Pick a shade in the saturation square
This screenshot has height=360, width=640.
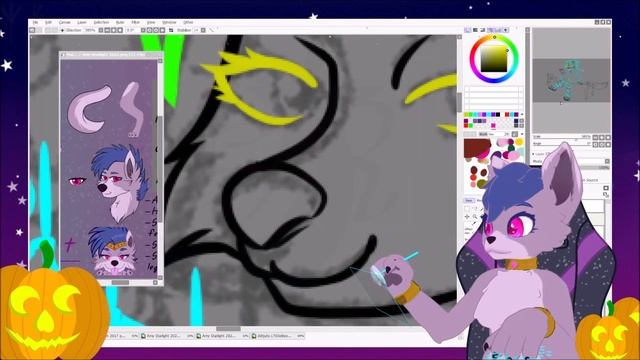click(x=494, y=59)
